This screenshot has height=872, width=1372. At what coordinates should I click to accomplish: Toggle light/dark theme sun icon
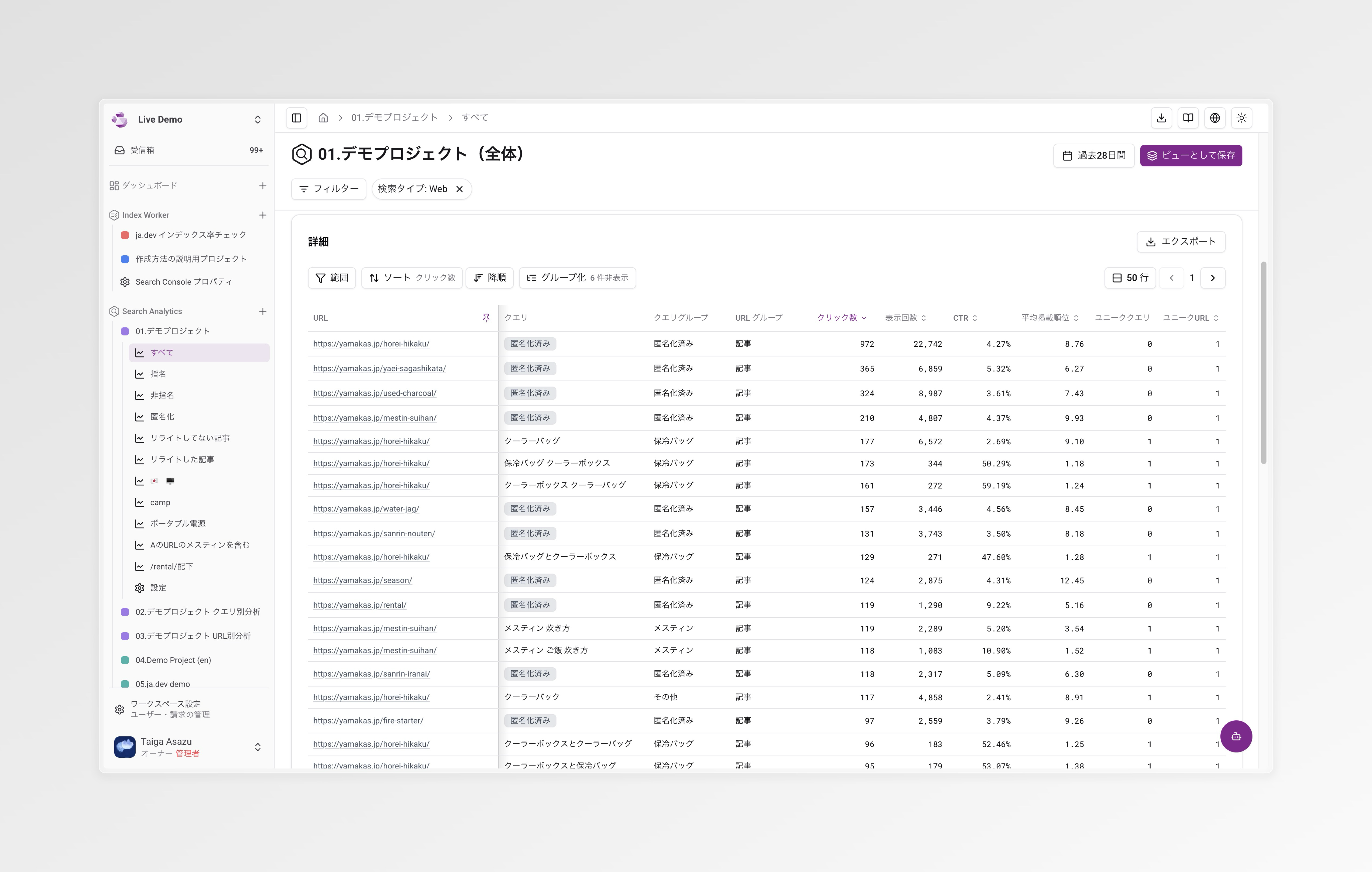(x=1241, y=118)
